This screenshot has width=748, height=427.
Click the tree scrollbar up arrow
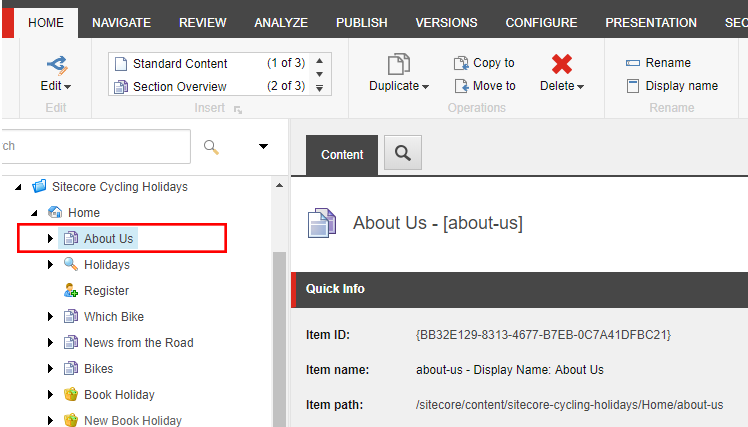click(280, 186)
